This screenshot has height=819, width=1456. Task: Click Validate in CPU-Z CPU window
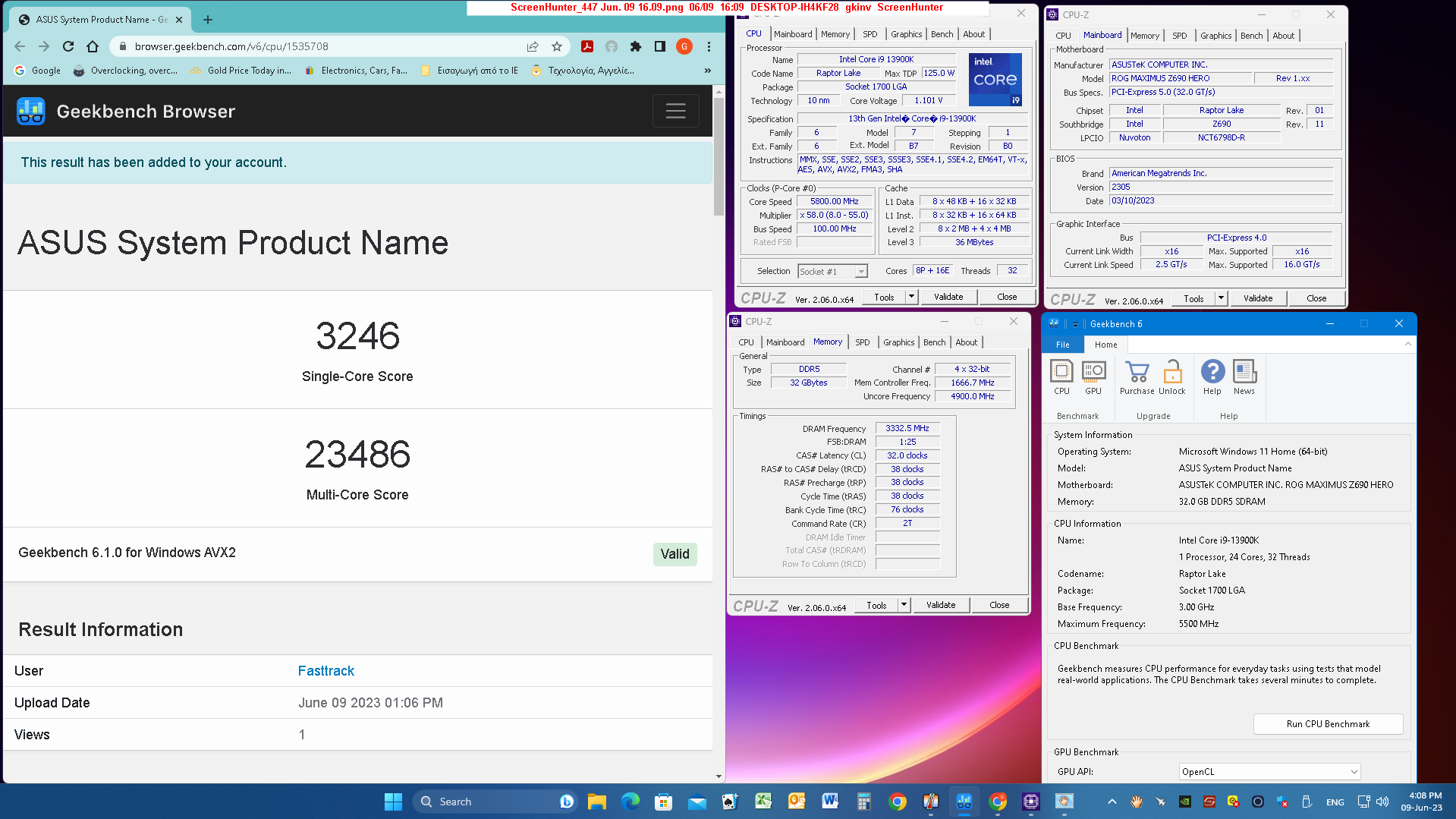948,297
